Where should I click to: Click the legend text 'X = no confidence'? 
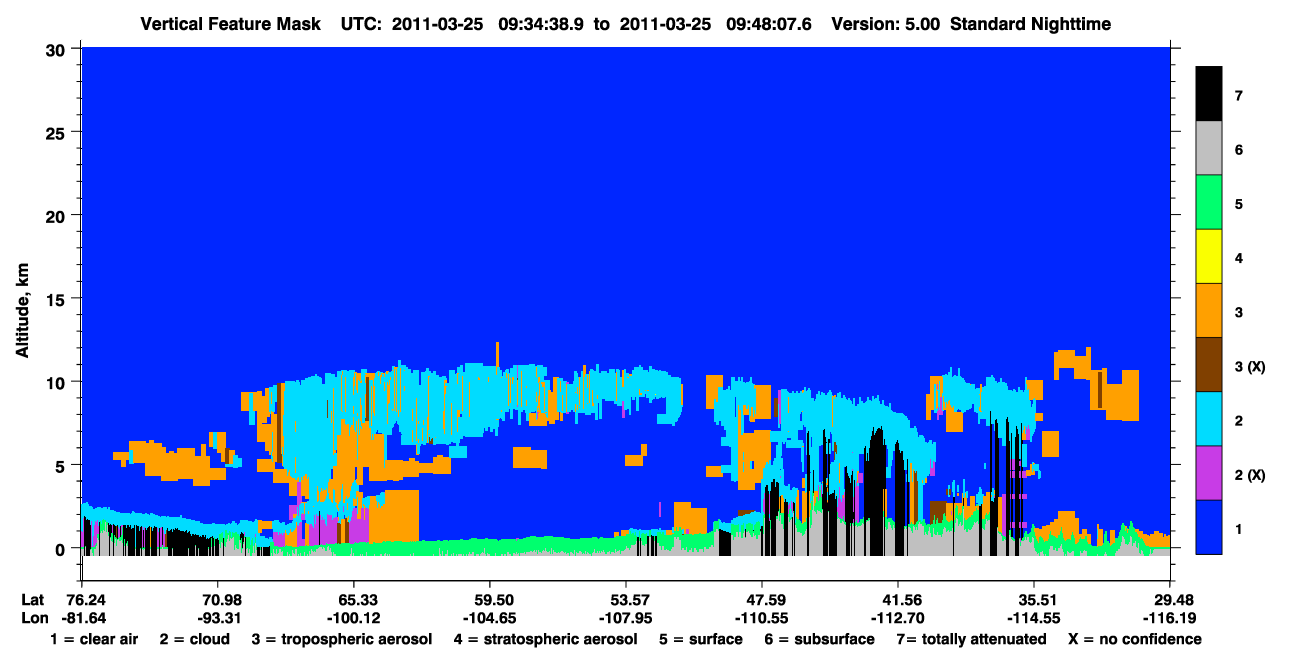tap(1135, 639)
